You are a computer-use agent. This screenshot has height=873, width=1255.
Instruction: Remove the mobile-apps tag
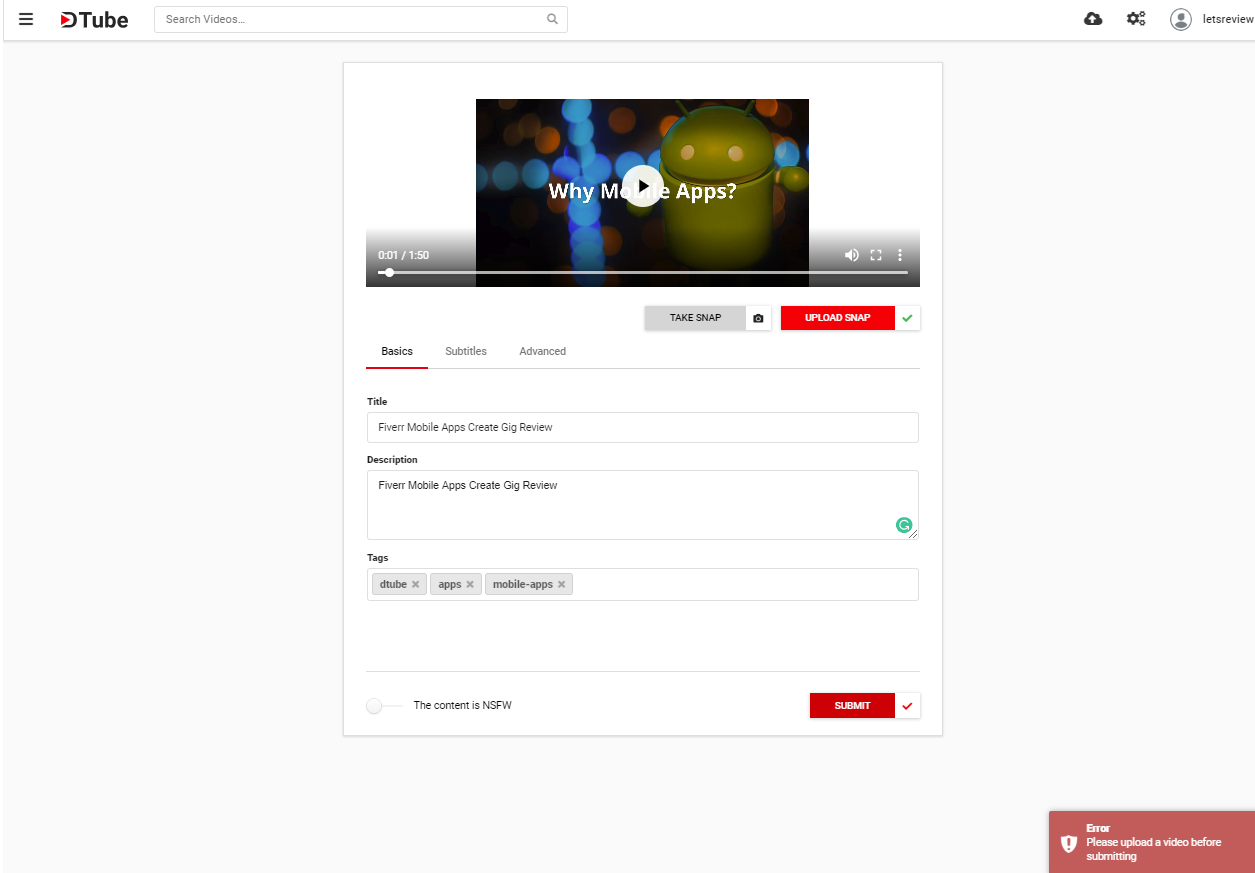561,584
